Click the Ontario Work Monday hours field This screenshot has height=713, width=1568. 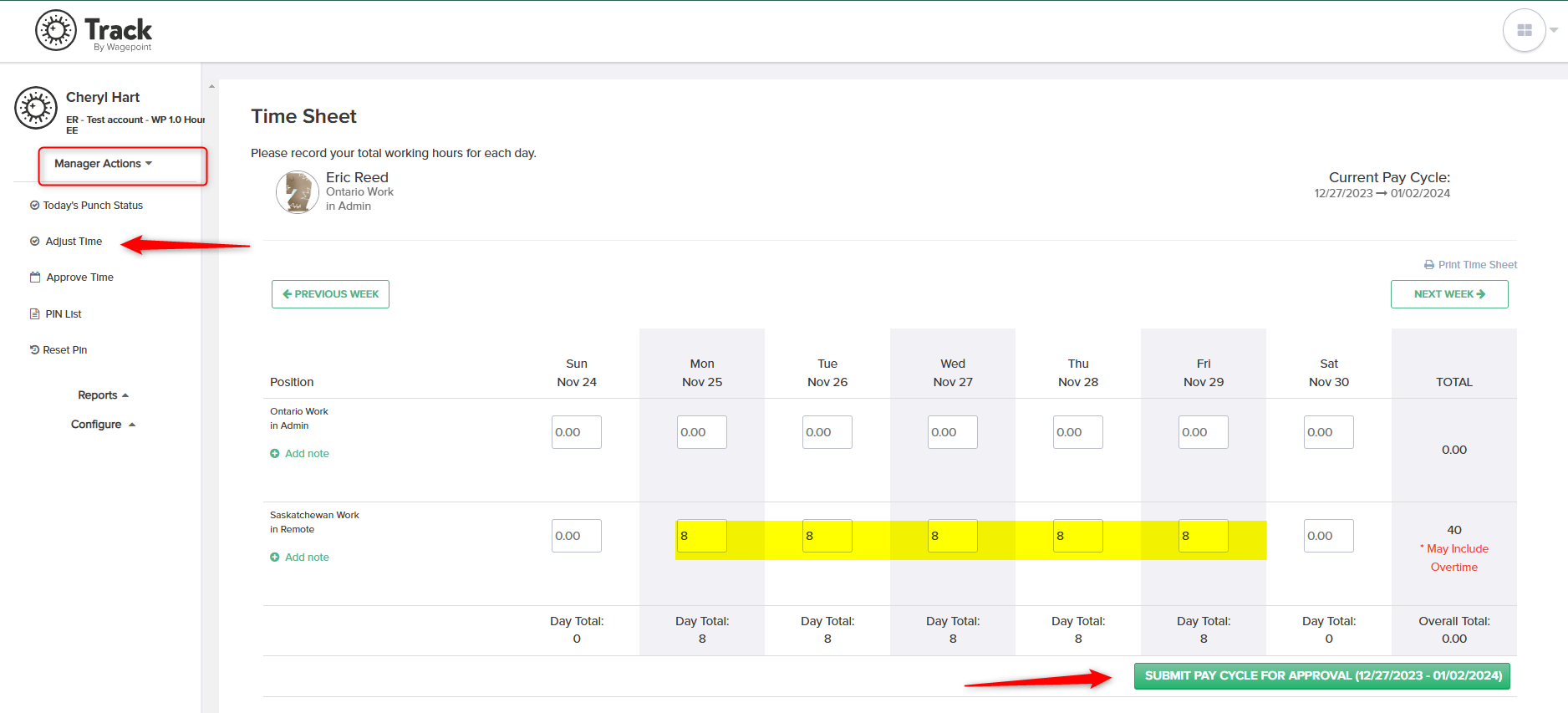(702, 432)
